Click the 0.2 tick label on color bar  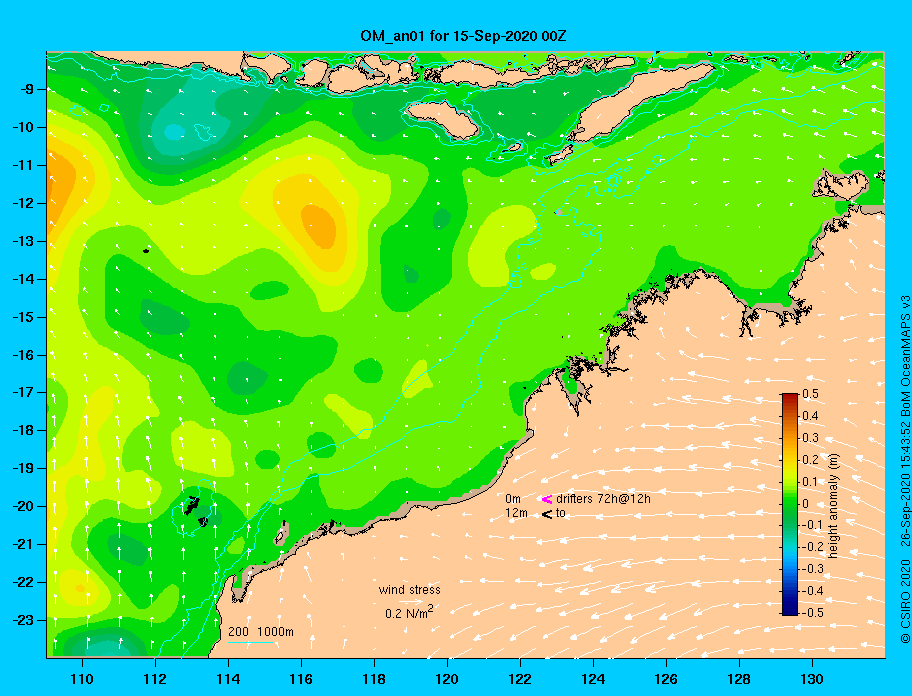[x=810, y=460]
